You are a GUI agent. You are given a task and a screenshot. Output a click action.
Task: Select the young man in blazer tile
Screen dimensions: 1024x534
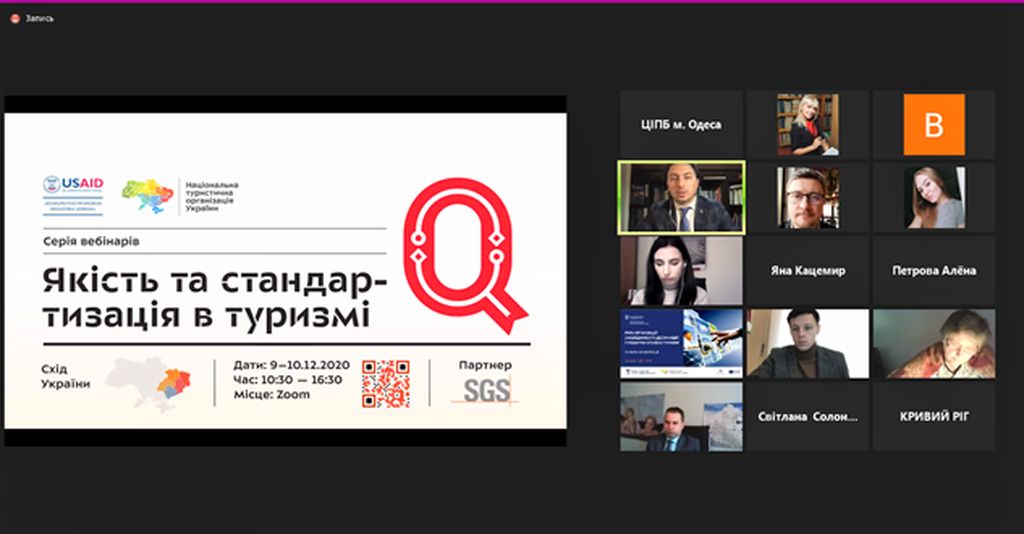[808, 343]
